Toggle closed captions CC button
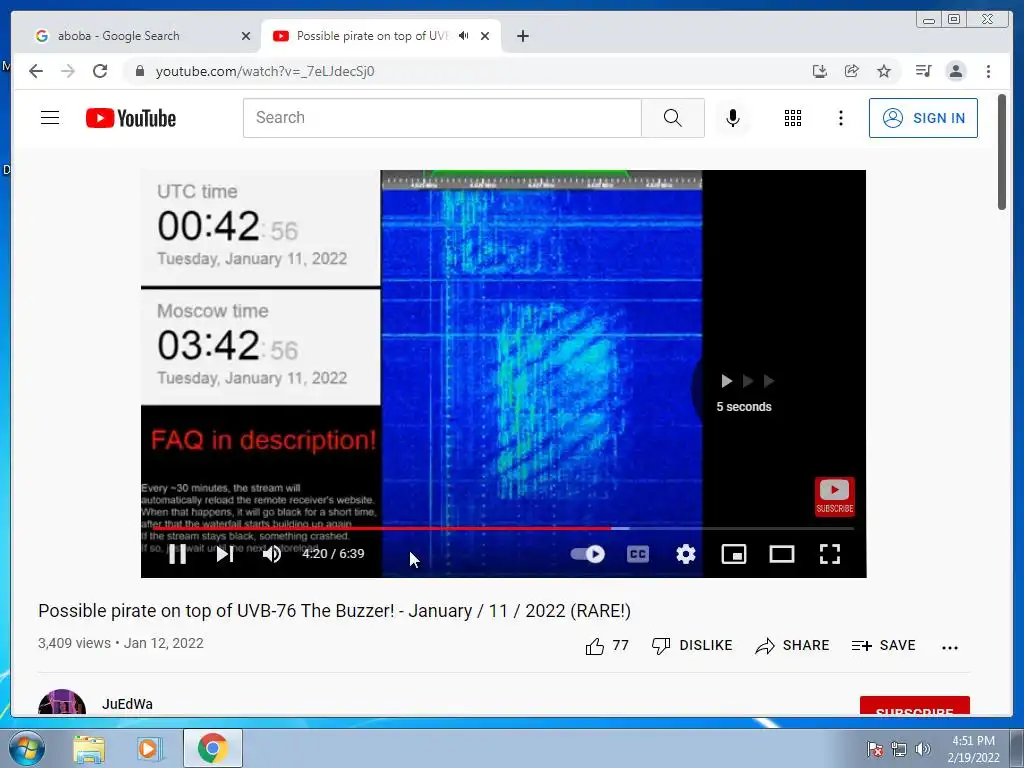The width and height of the screenshot is (1024, 768). [638, 554]
